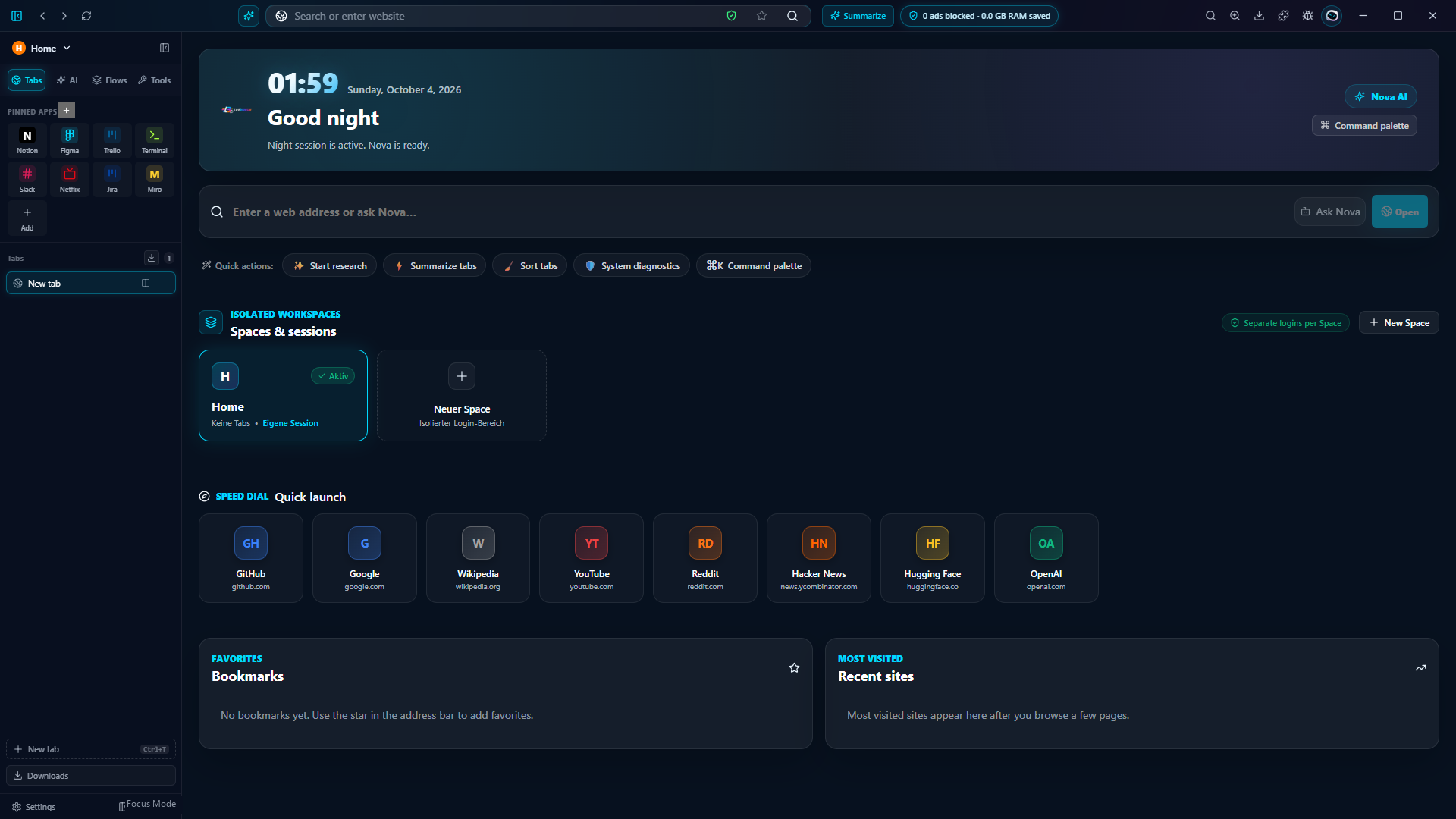Open Downloads in the sidebar

pyautogui.click(x=91, y=776)
